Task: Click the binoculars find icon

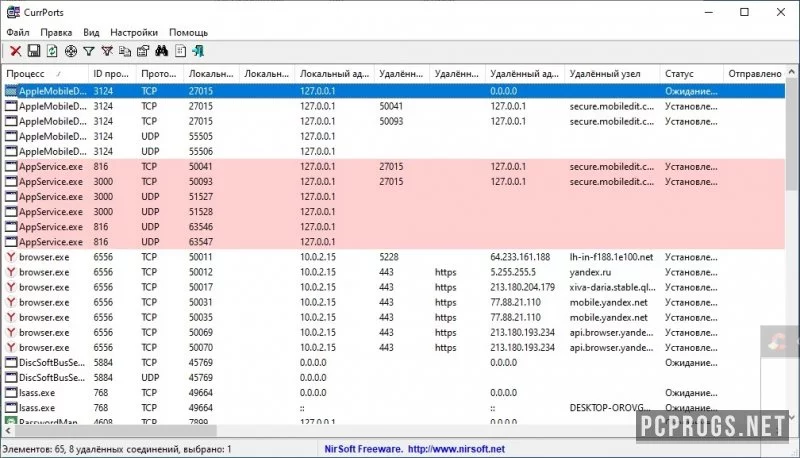Action: click(162, 51)
